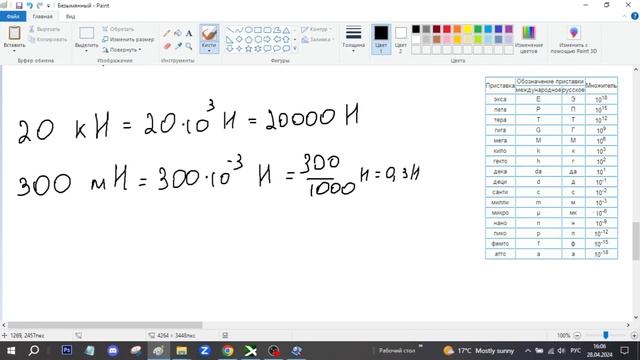Select Color 2 (Цвет 2) box
This screenshot has width=640, height=360.
[401, 39]
